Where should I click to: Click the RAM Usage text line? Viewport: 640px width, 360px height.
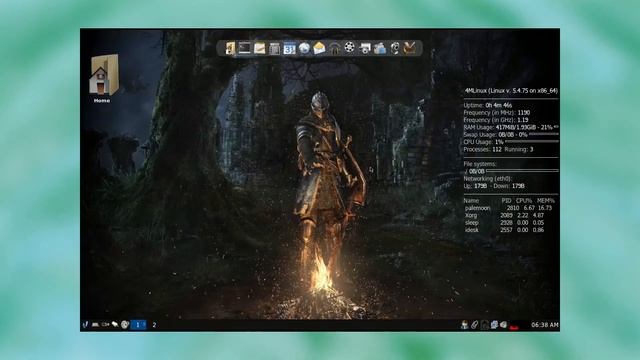click(508, 127)
